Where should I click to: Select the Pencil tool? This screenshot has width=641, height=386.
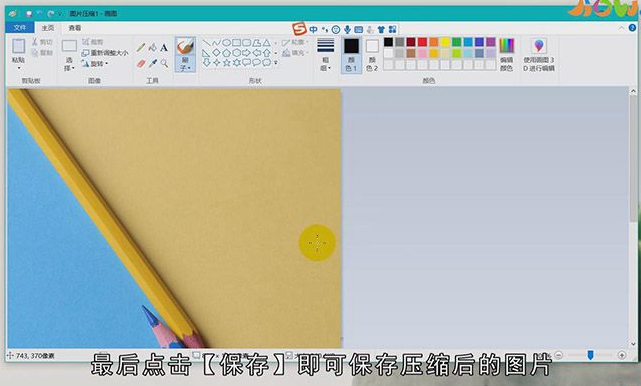point(141,47)
